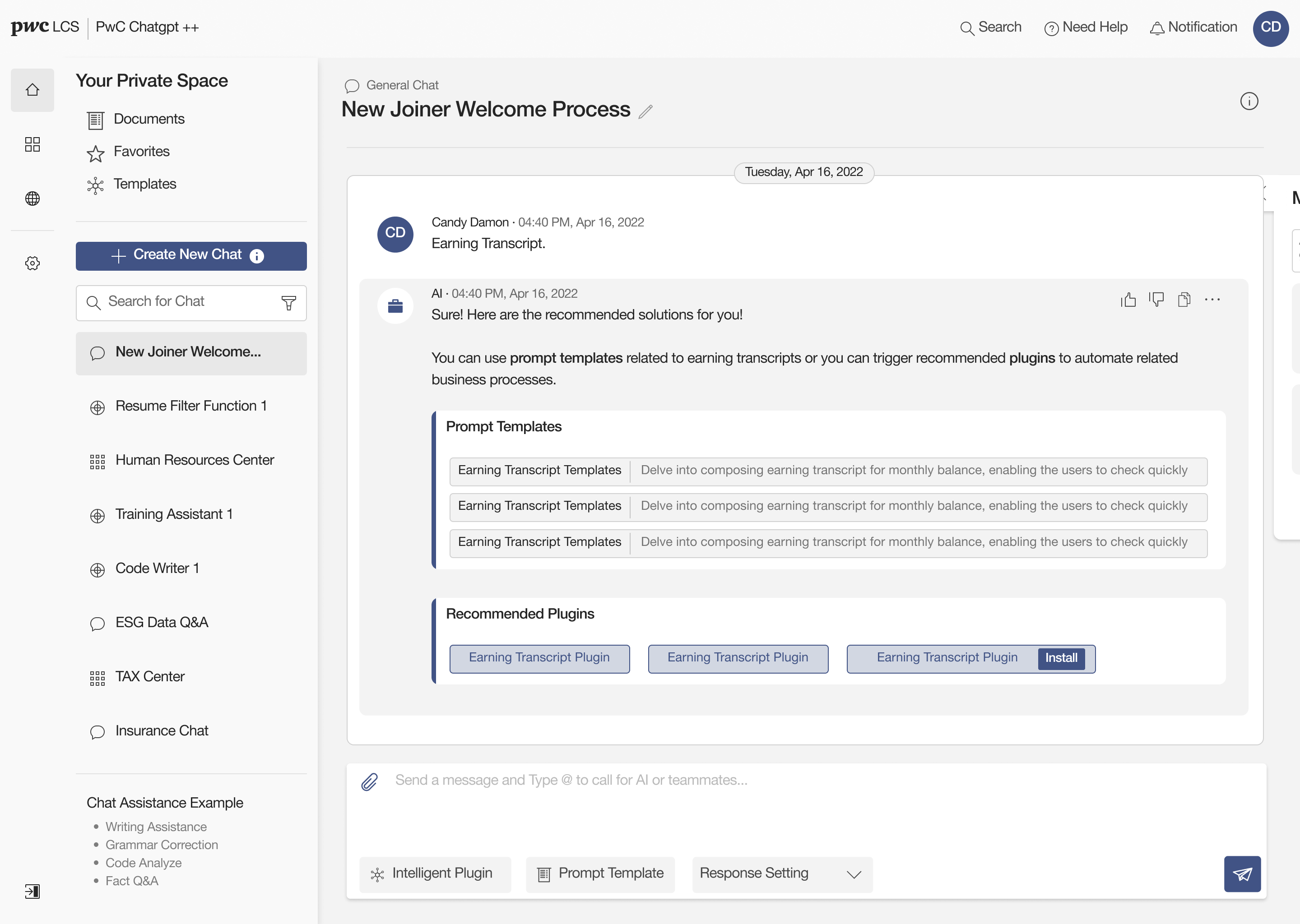Screen dimensions: 1300x924
Task: Open chat info circle icon
Action: 1249,102
